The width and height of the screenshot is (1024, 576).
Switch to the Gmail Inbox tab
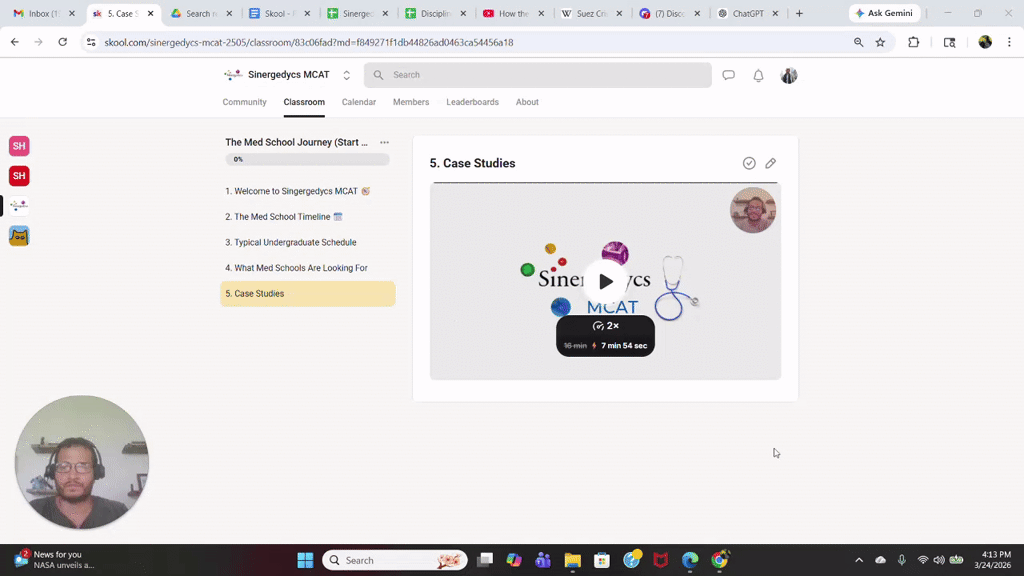coord(42,13)
